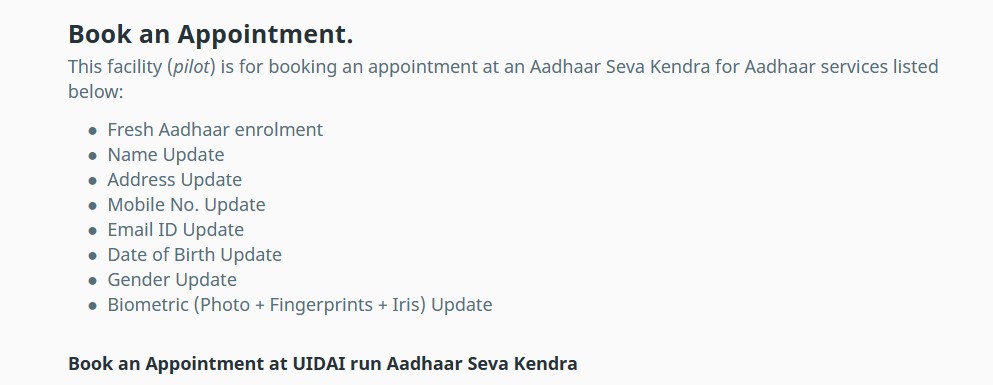Click the "Book an Appointment at UIDAI run Aadhaar Seva Kendra" subheading

(x=323, y=364)
